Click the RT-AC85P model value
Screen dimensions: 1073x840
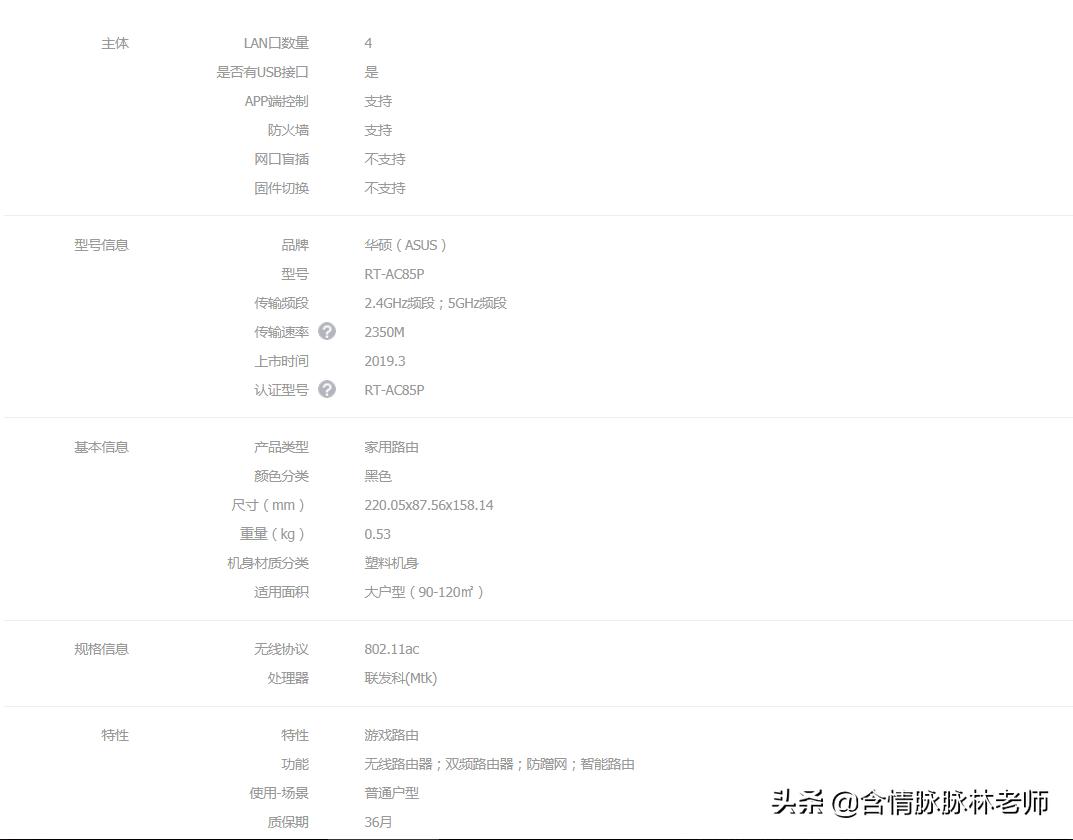(394, 273)
